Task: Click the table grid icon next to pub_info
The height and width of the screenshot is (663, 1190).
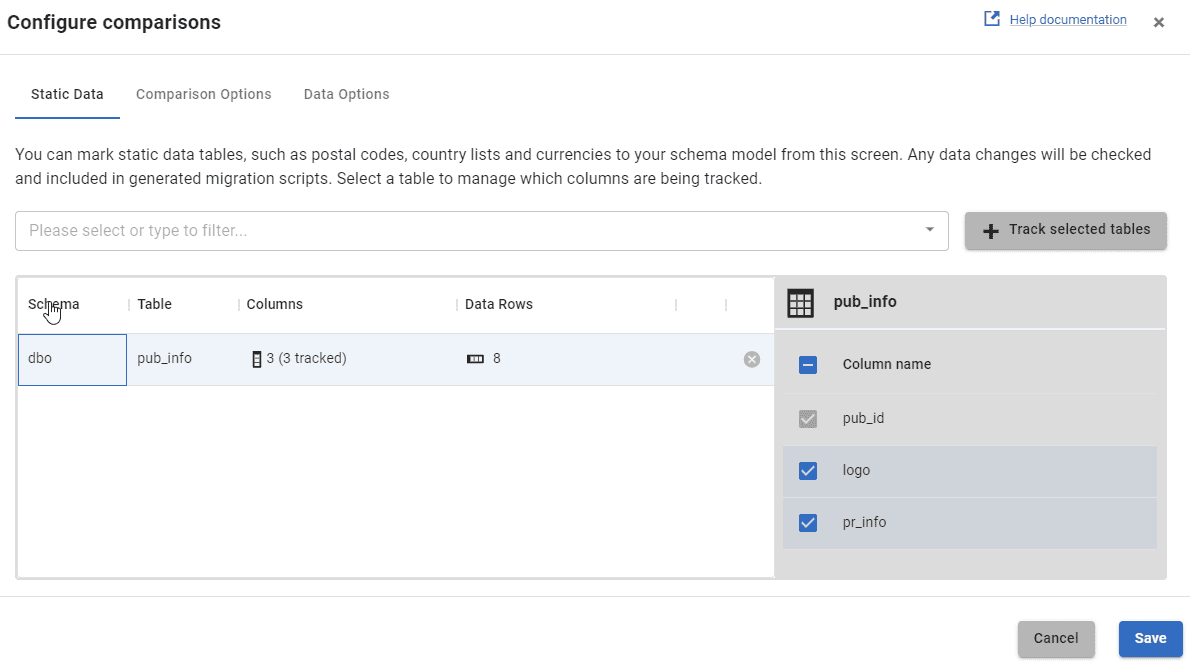Action: (800, 303)
